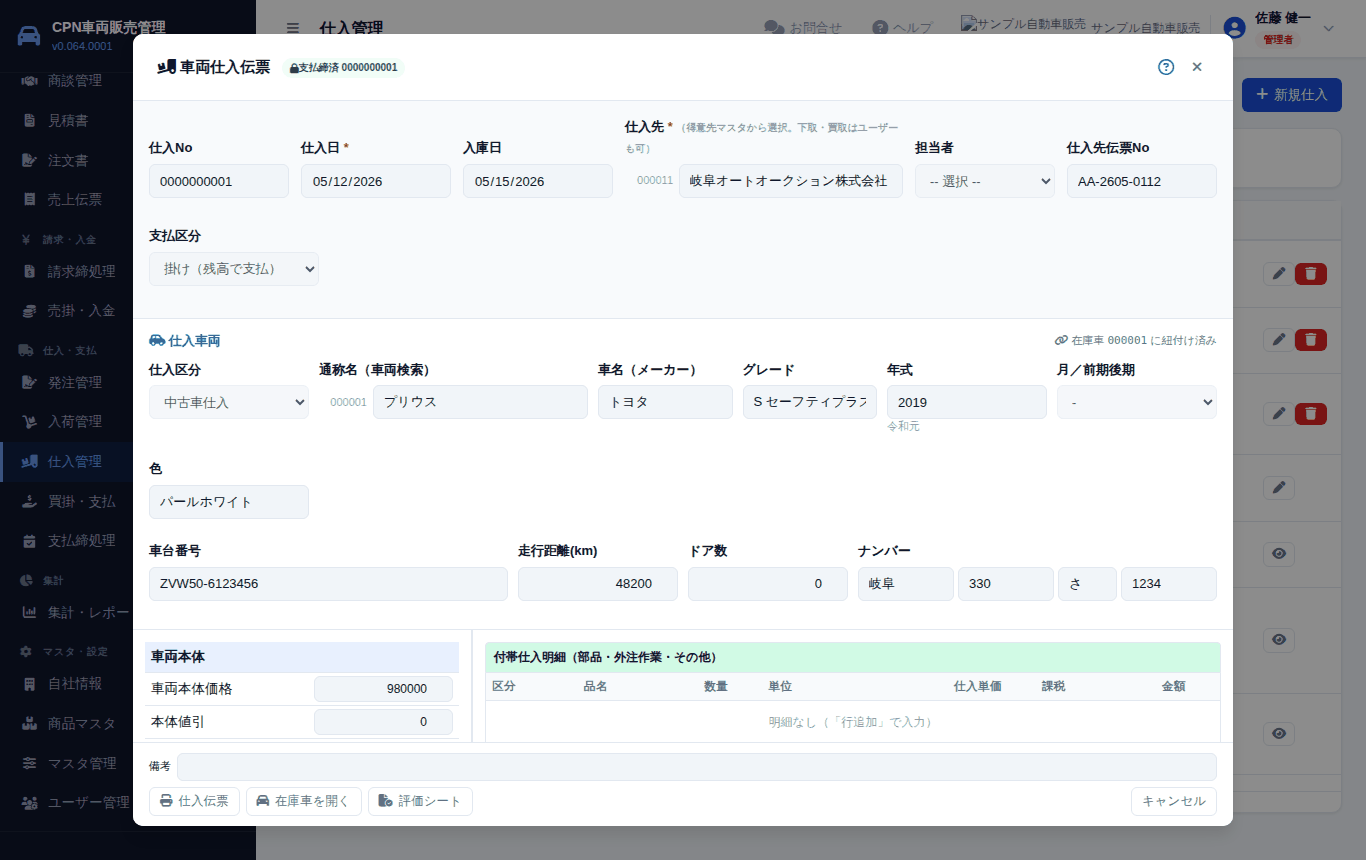Open the 支払区分 dropdown

[234, 269]
